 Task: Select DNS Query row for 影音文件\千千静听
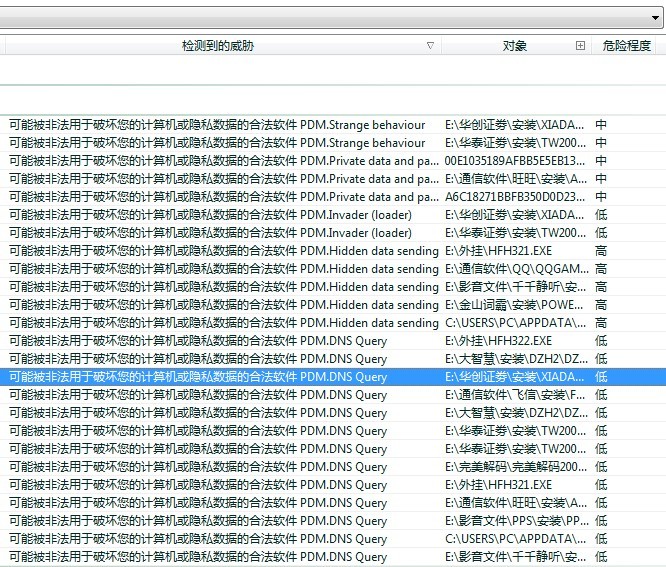pyautogui.click(x=333, y=557)
